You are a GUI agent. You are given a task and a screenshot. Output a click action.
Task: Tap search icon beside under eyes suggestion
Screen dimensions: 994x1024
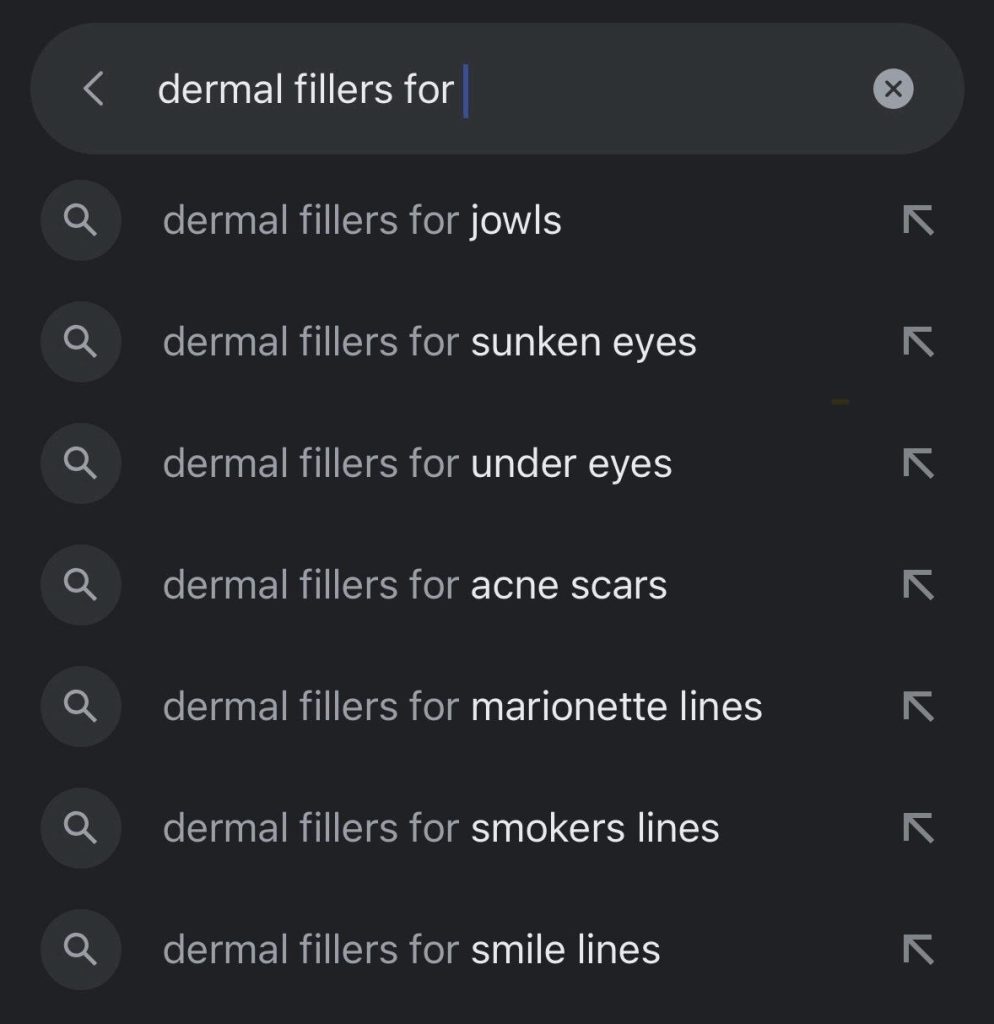click(x=81, y=463)
